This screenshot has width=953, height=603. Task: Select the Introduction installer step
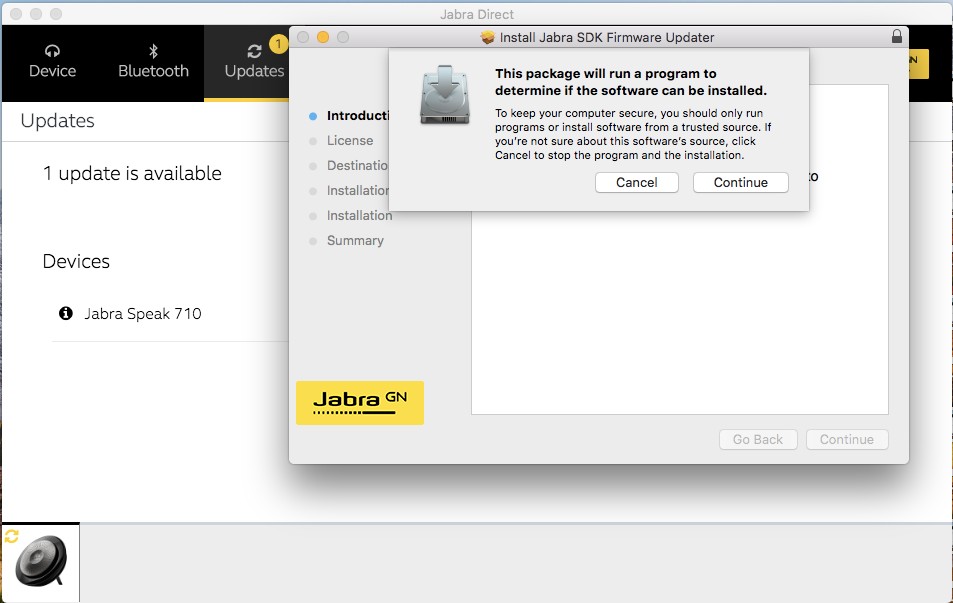click(357, 115)
